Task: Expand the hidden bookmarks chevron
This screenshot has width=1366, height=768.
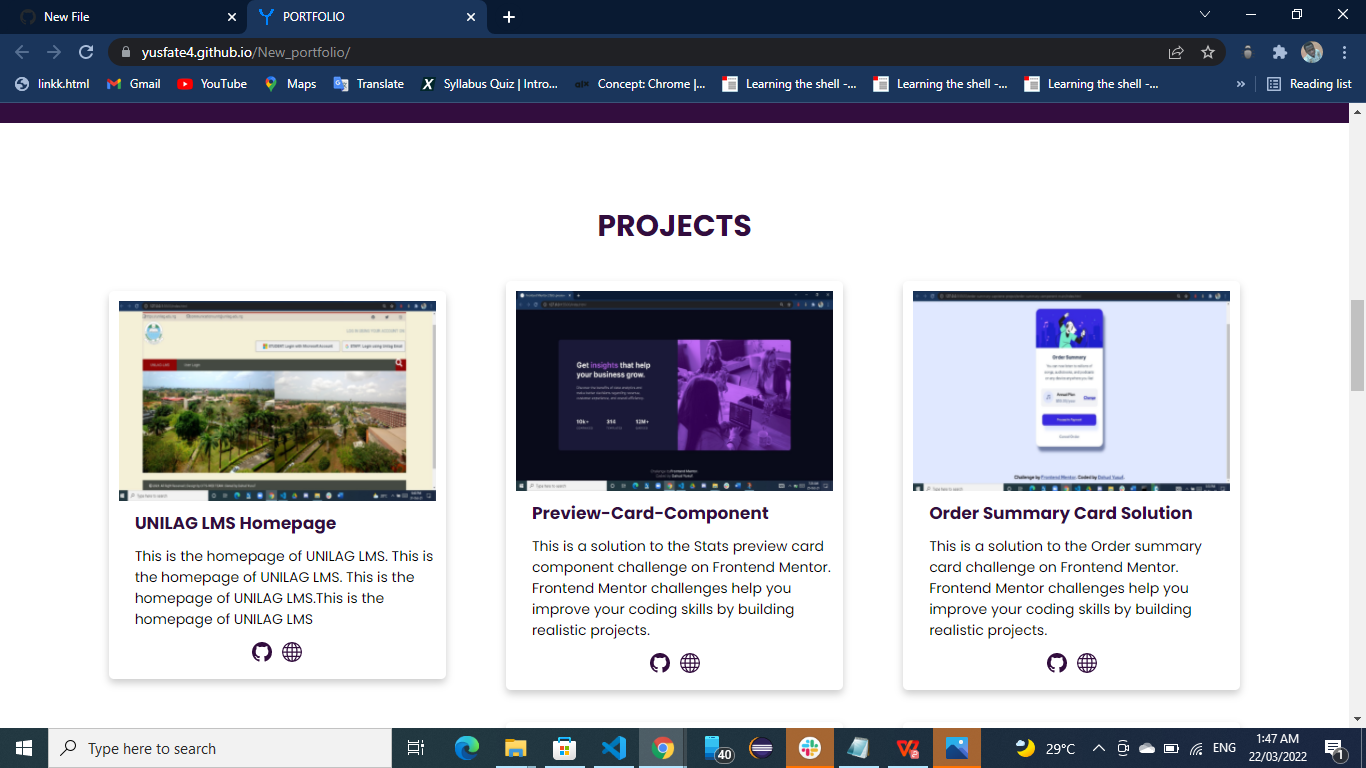Action: pyautogui.click(x=1241, y=84)
